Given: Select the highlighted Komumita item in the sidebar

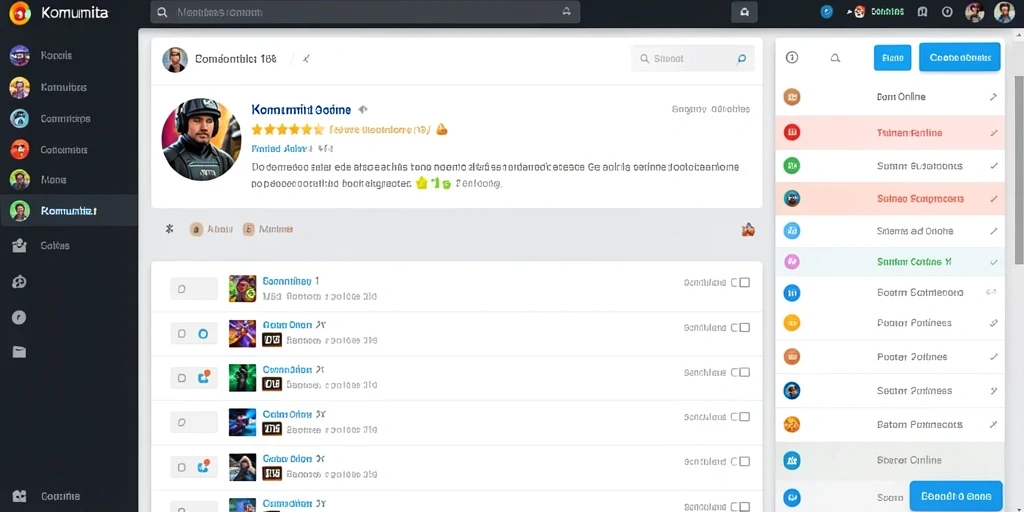Looking at the screenshot, I should click(x=69, y=211).
